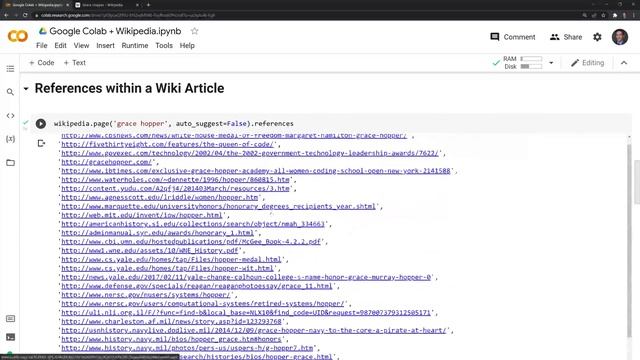This screenshot has height=360, width=640.
Task: Run the wikipedia.page references cell
Action: point(40,123)
